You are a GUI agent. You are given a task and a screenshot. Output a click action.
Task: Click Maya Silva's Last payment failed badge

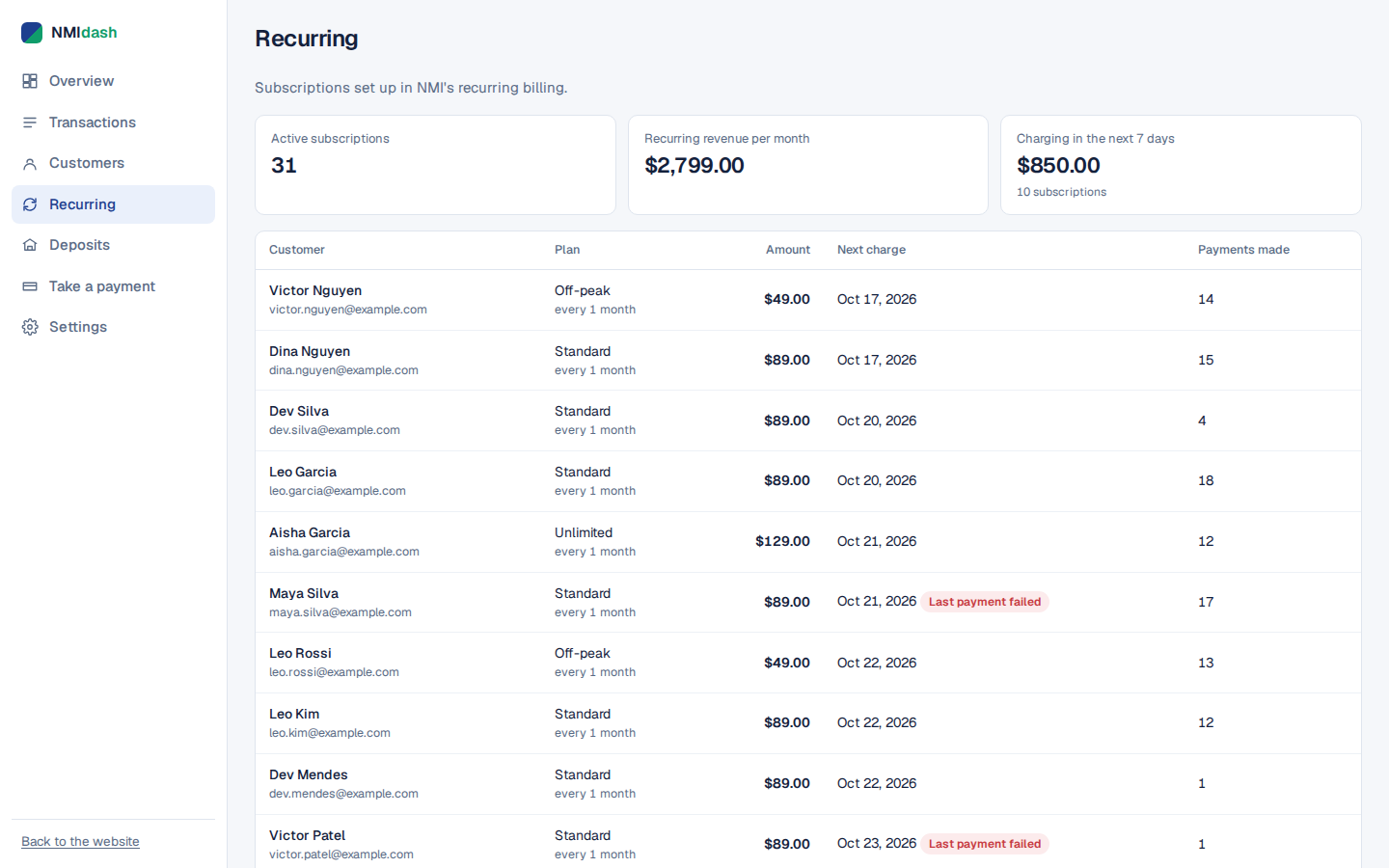(985, 602)
